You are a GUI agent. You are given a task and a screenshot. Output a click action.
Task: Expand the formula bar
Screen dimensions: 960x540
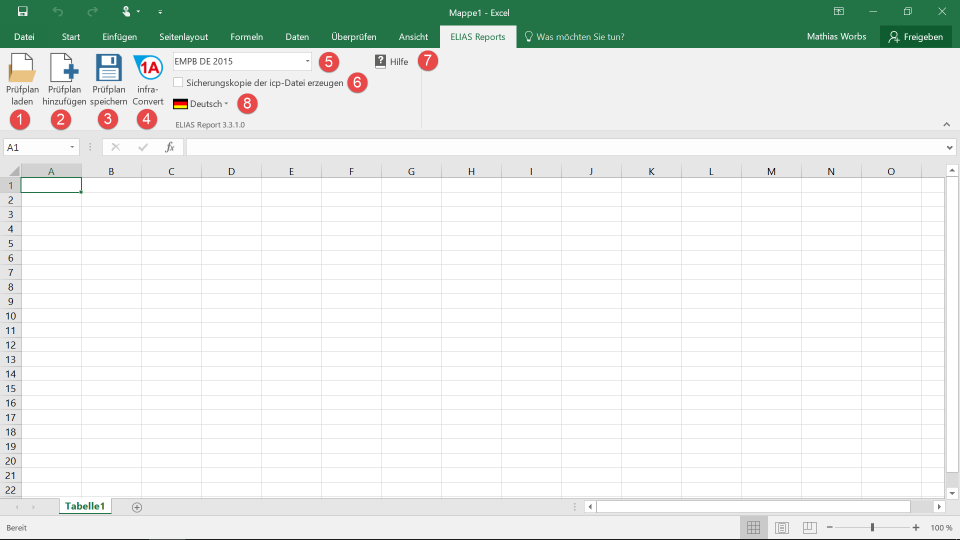tap(949, 147)
